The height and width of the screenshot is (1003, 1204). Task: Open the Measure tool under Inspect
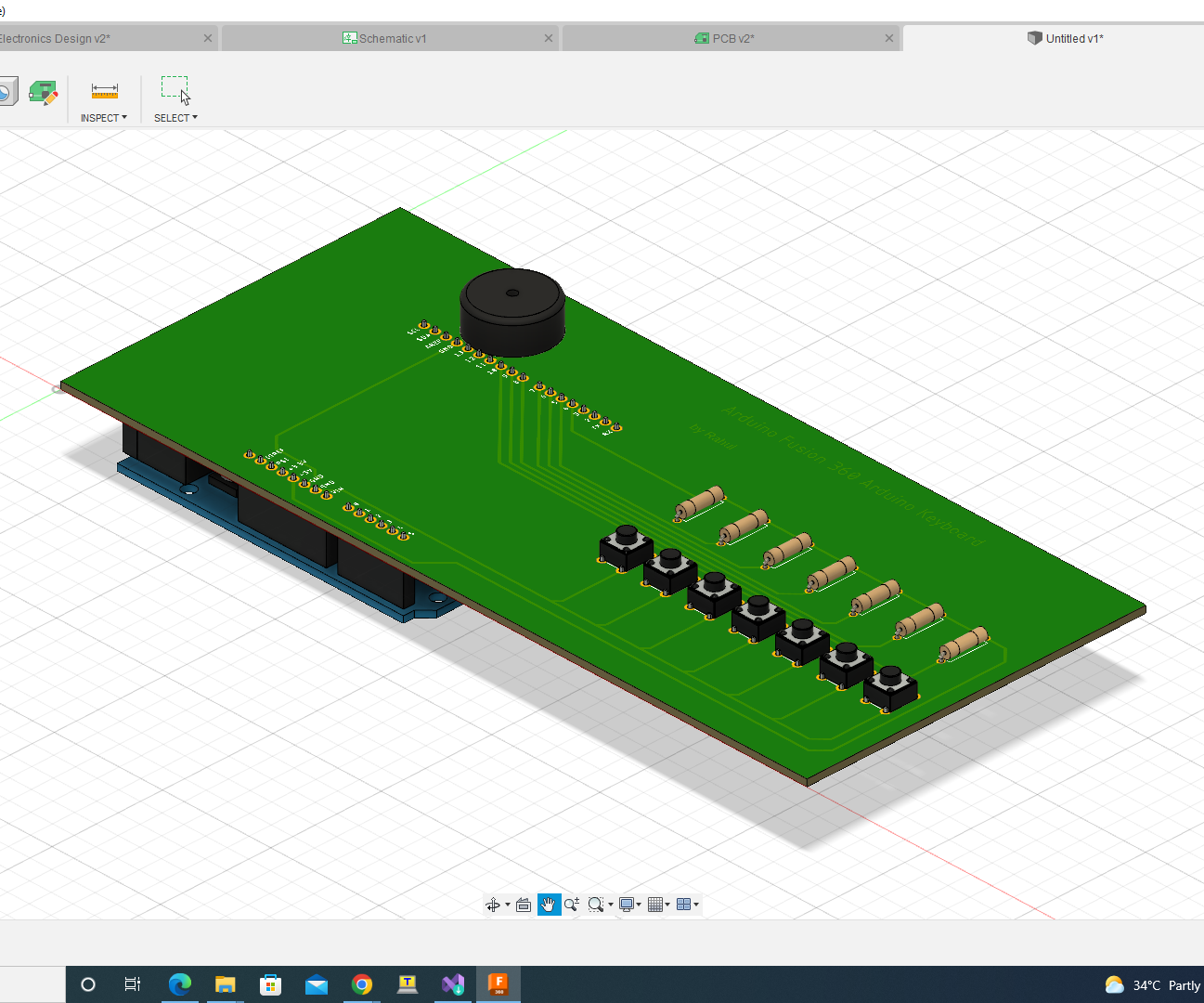point(104,91)
